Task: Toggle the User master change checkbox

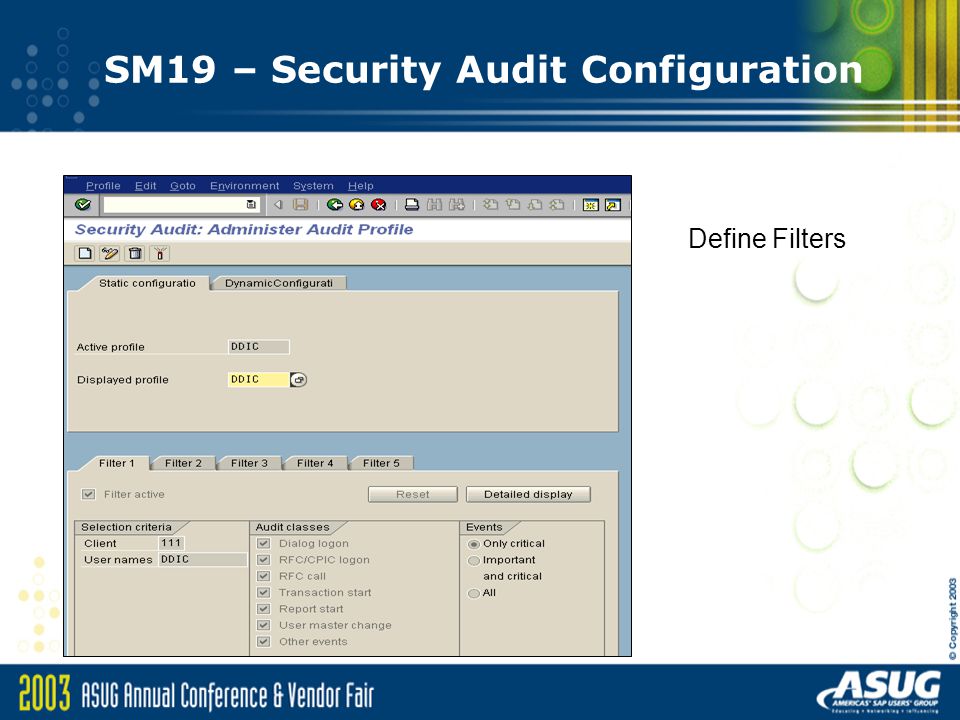Action: click(264, 625)
